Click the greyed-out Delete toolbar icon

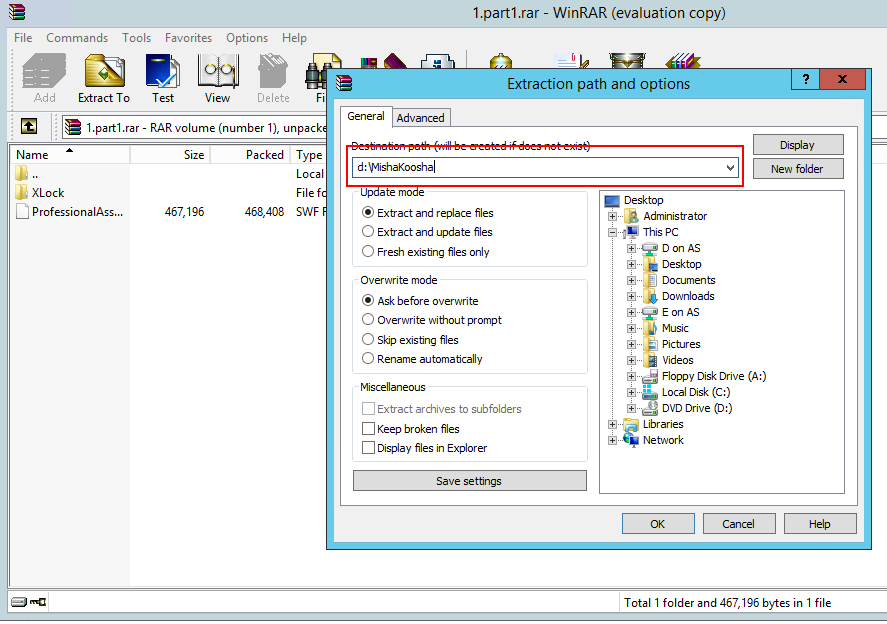point(273,71)
